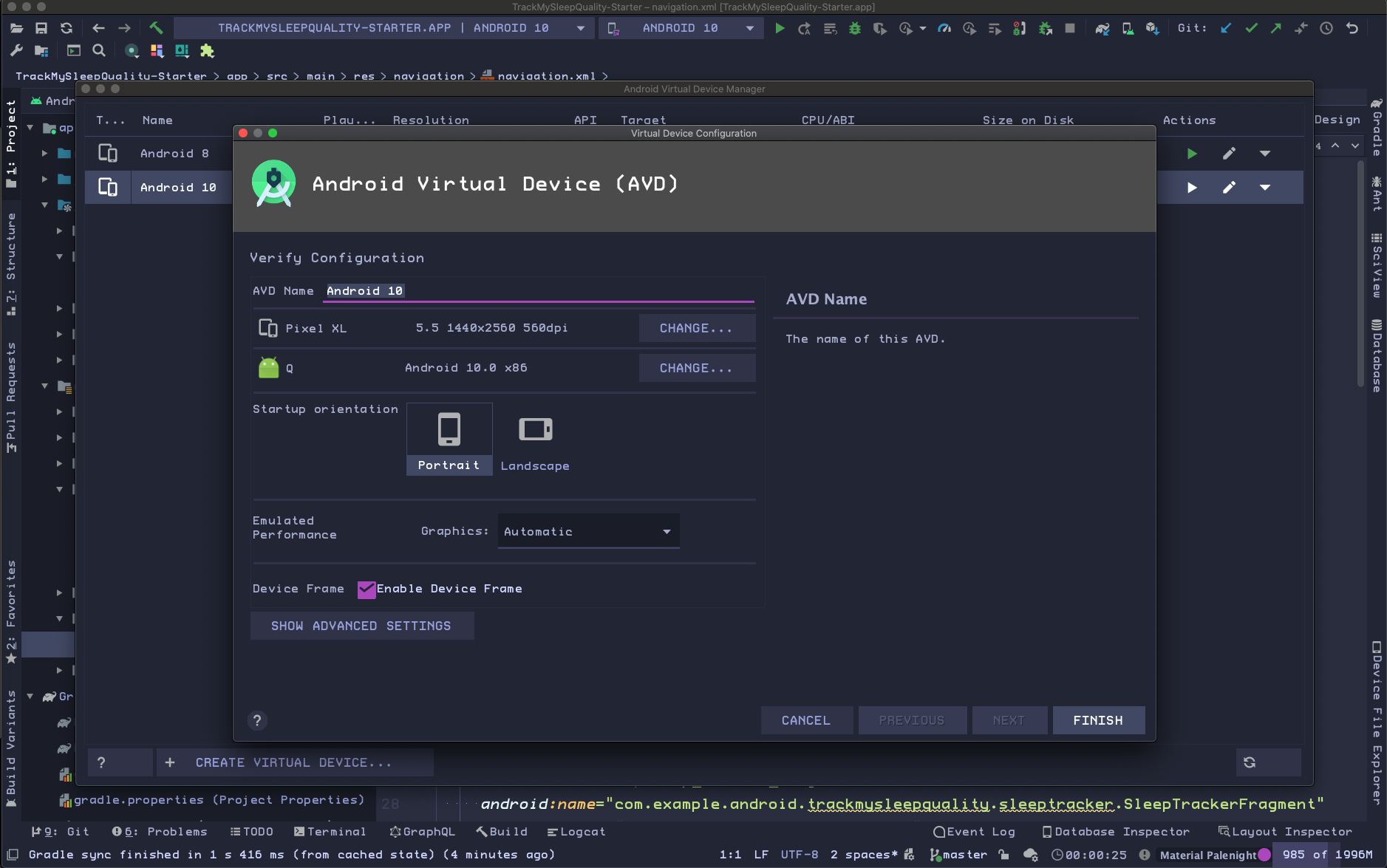Click the wrench settings icon
Image resolution: width=1387 pixels, height=868 pixels.
(x=16, y=50)
